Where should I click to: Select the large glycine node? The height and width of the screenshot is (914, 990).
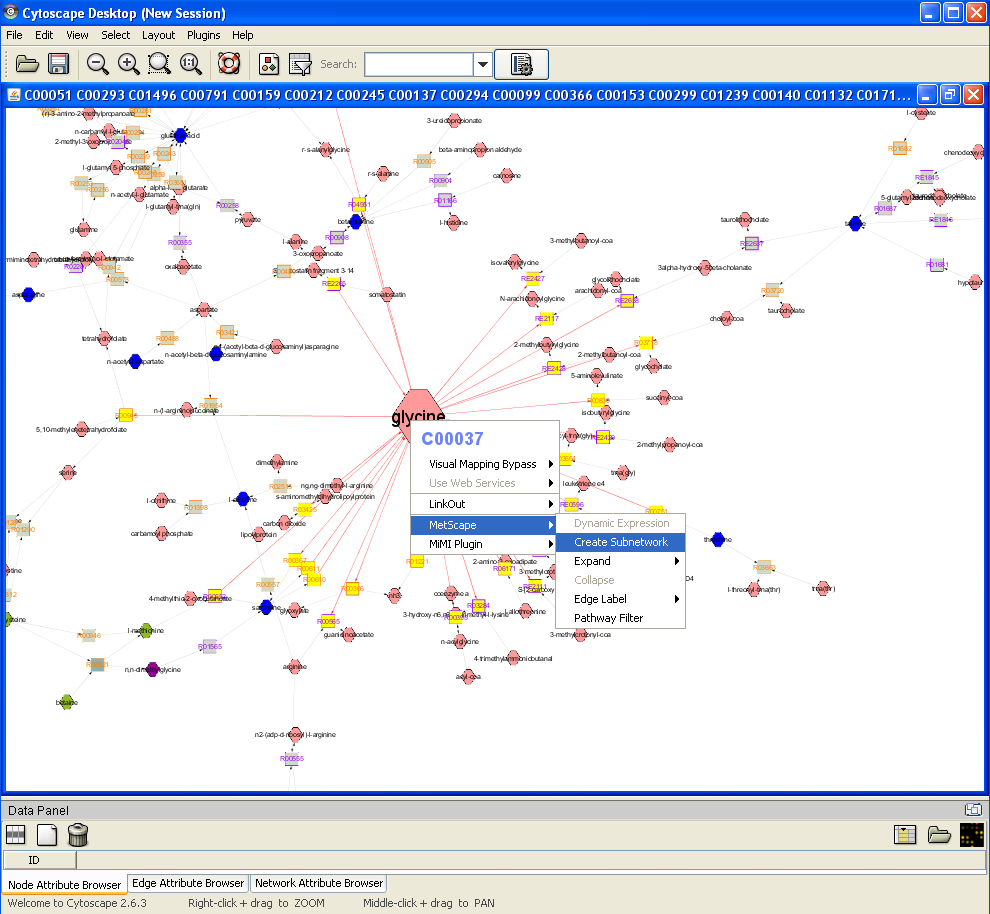(417, 409)
